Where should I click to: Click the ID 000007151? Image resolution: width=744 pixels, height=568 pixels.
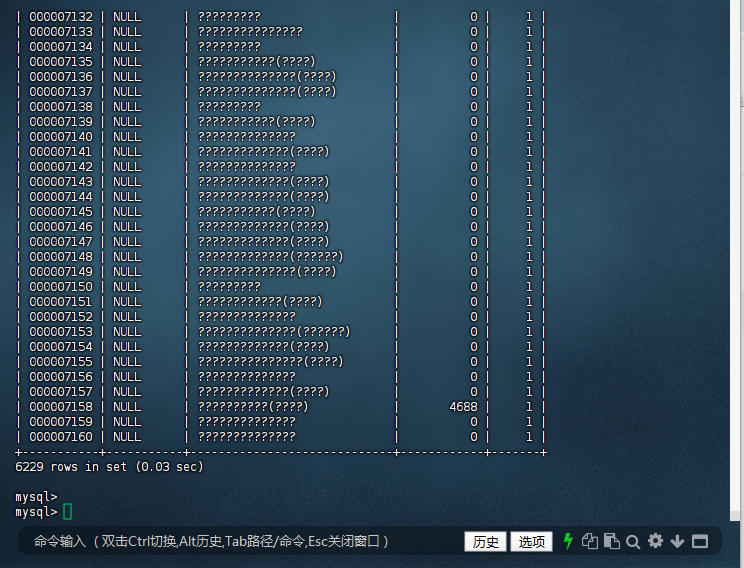tap(61, 302)
